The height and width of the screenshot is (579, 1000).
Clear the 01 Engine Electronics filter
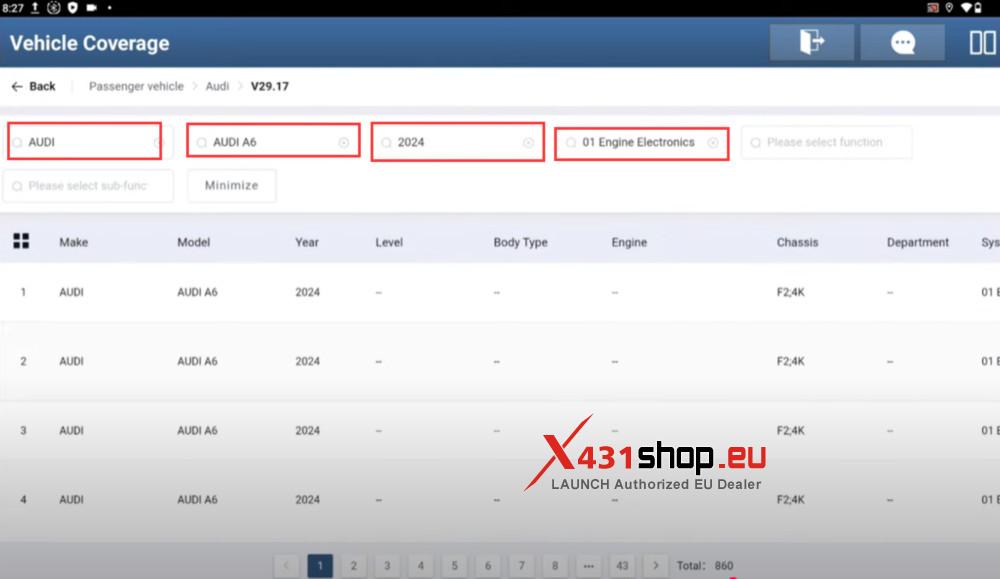(x=714, y=142)
